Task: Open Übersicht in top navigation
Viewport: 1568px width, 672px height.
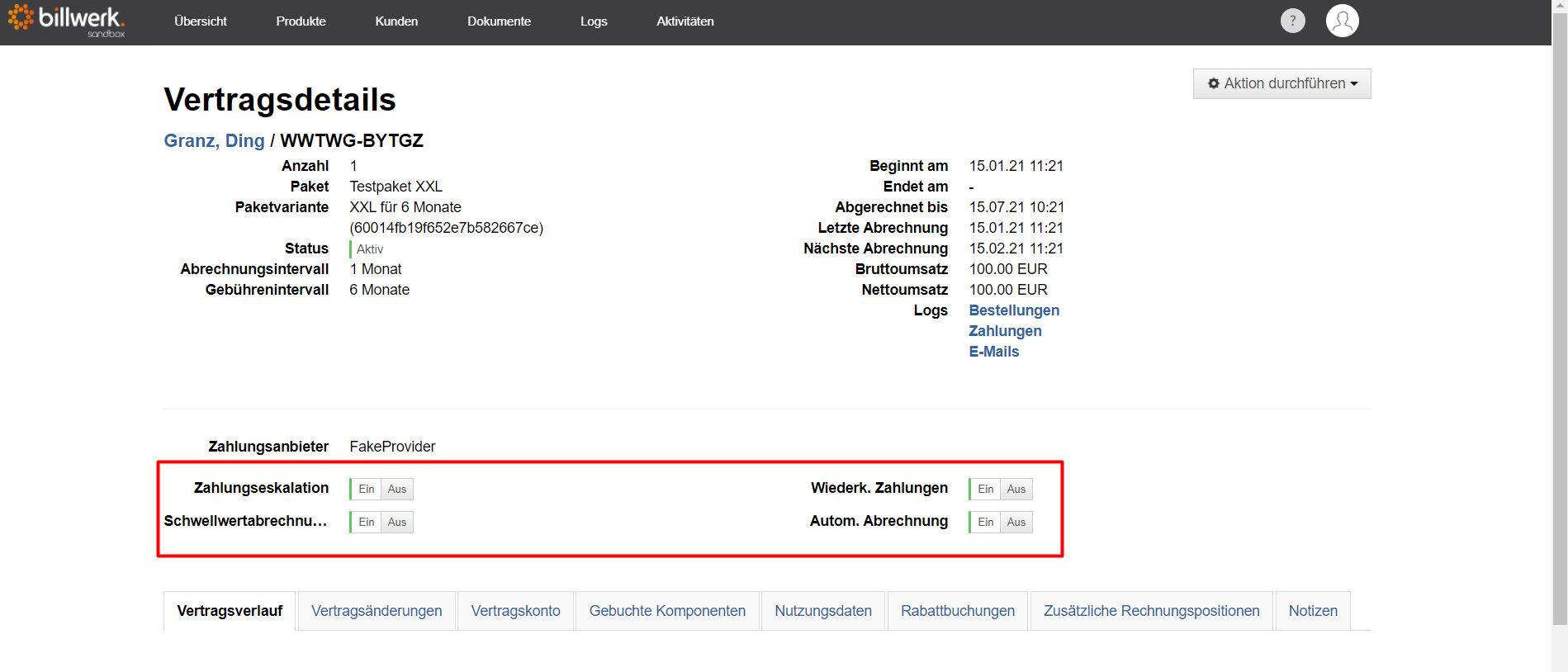Action: [201, 21]
